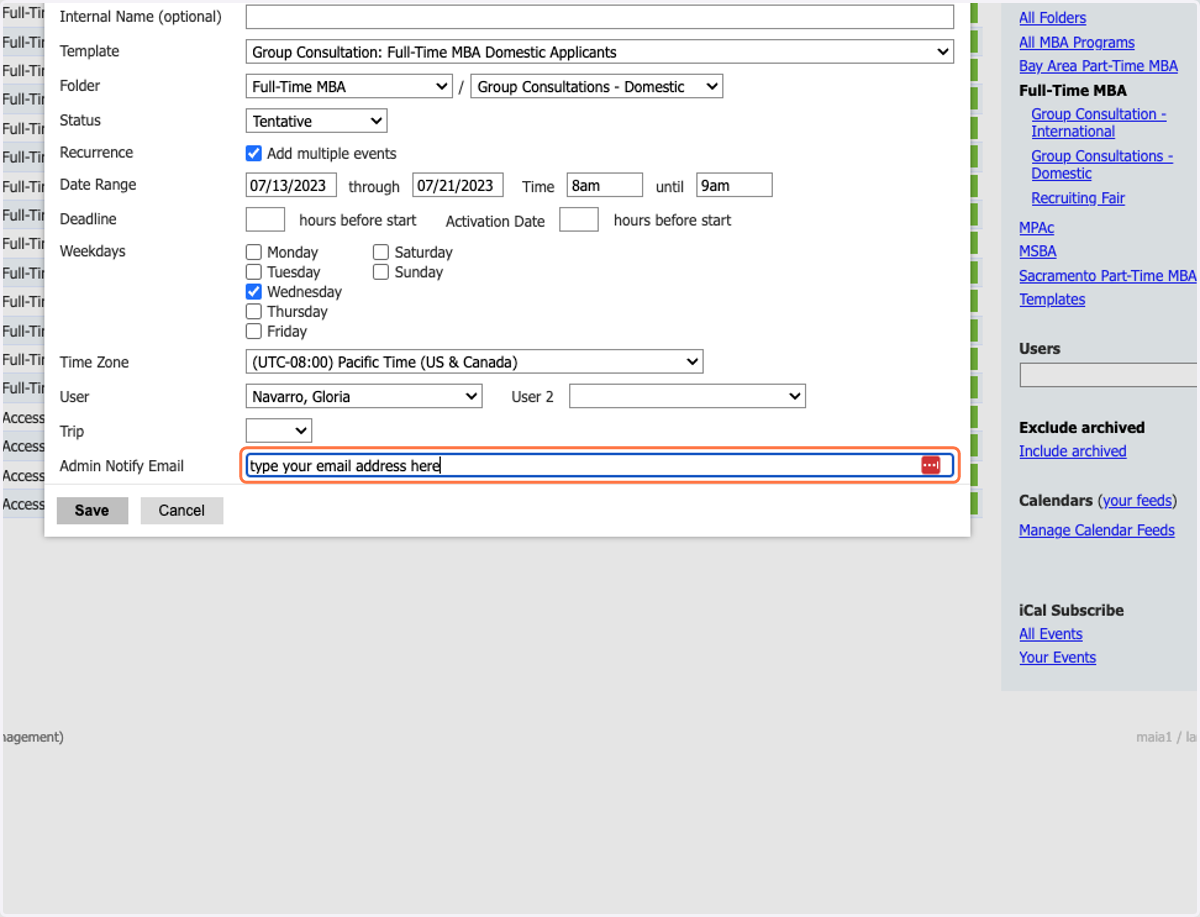
Task: Click the start time field 8am
Action: 605,185
